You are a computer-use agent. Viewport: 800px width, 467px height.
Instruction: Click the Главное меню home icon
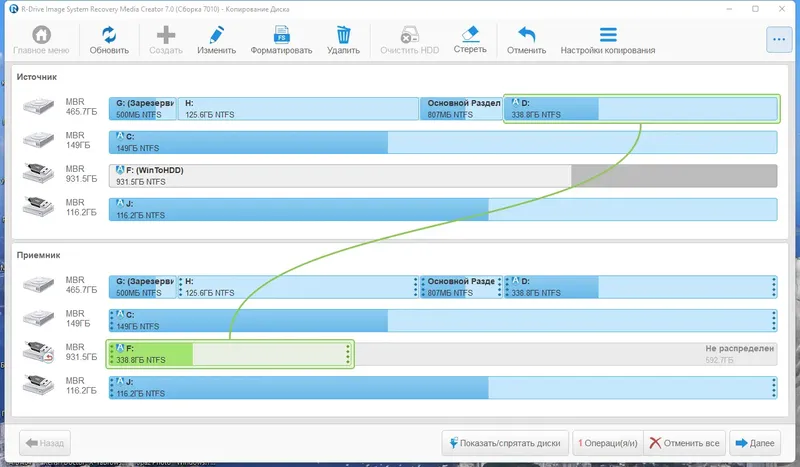click(x=41, y=35)
